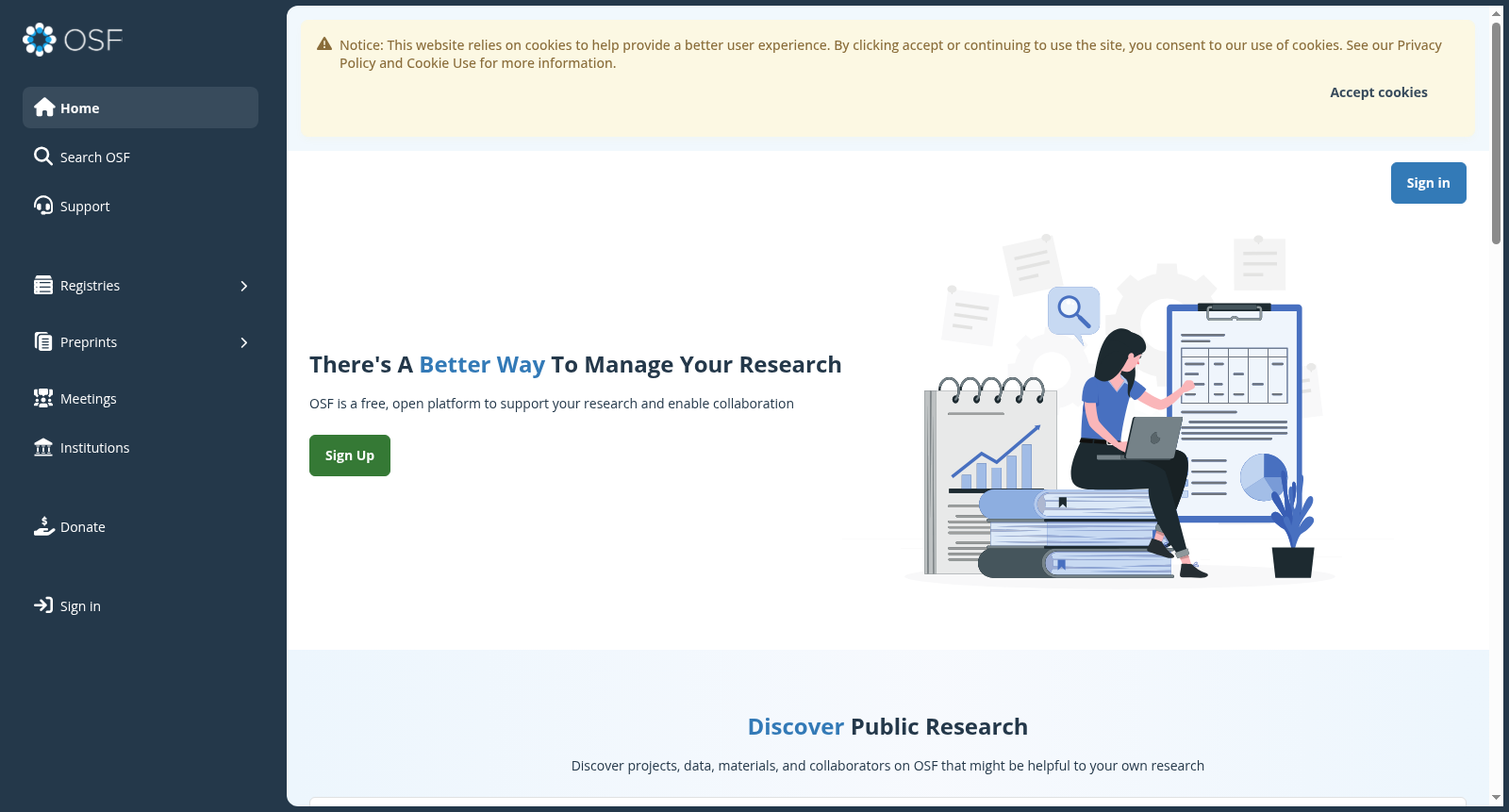Click the 'Better Way' highlighted heading text
Viewport: 1509px width, 812px height.
click(x=482, y=365)
